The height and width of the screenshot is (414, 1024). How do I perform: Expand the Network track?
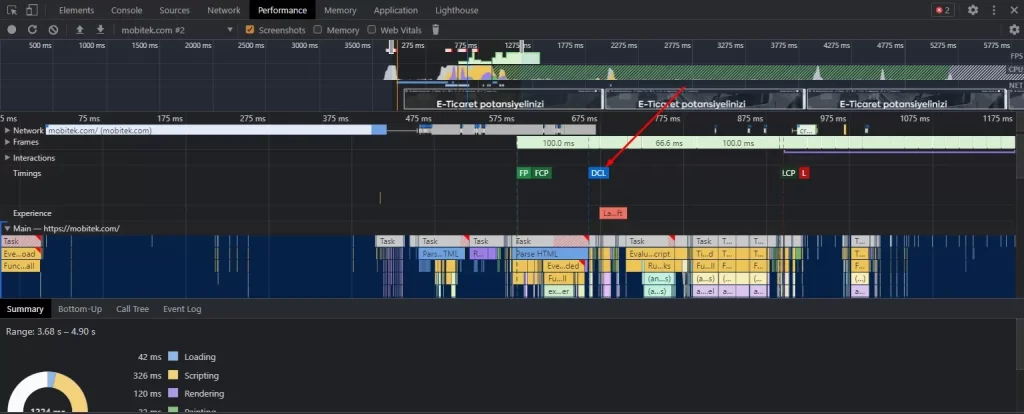click(x=8, y=130)
